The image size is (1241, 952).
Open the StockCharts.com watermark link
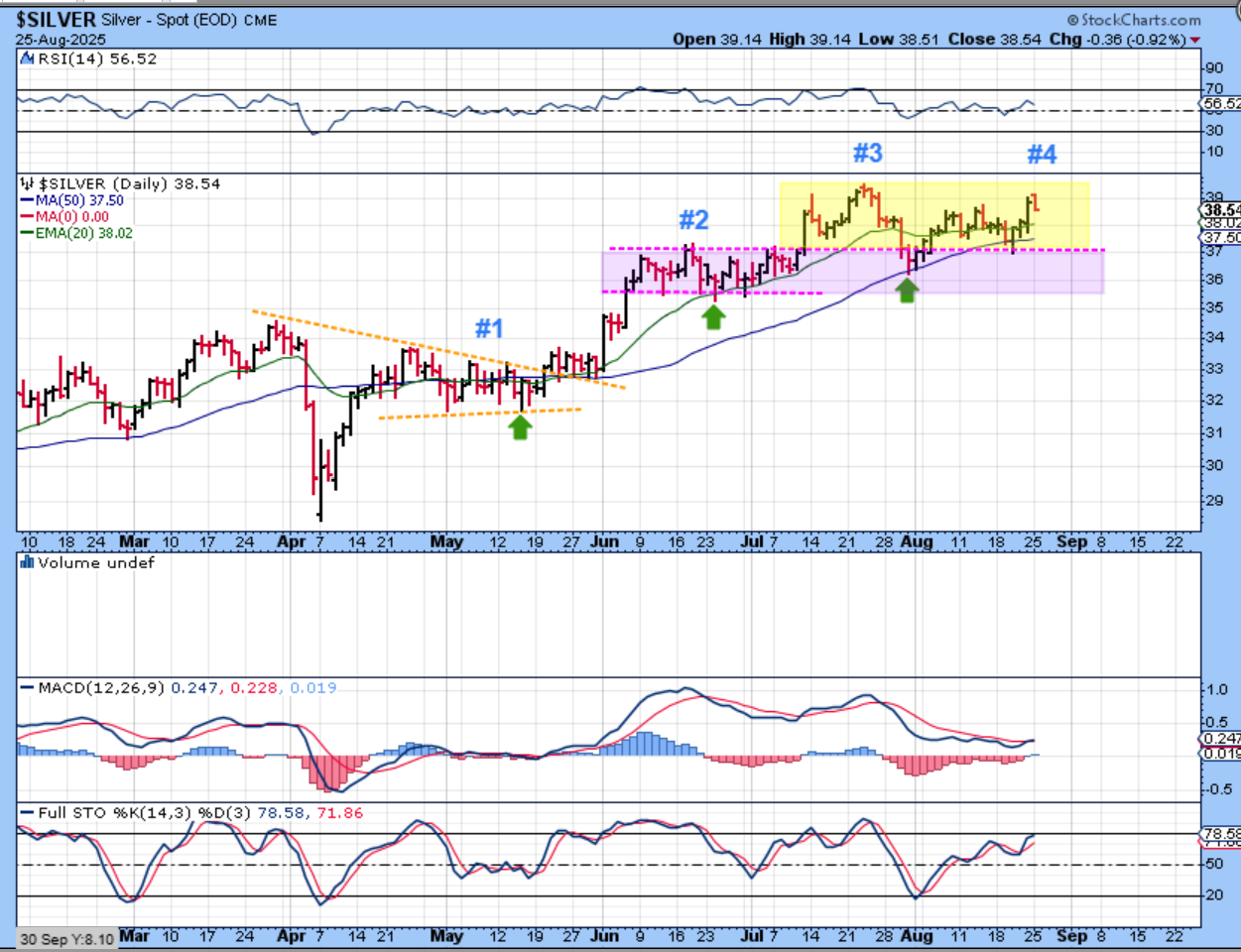(x=1134, y=20)
